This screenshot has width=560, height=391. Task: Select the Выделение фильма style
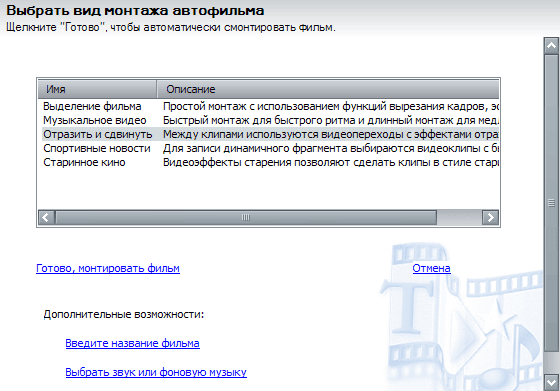click(x=92, y=106)
